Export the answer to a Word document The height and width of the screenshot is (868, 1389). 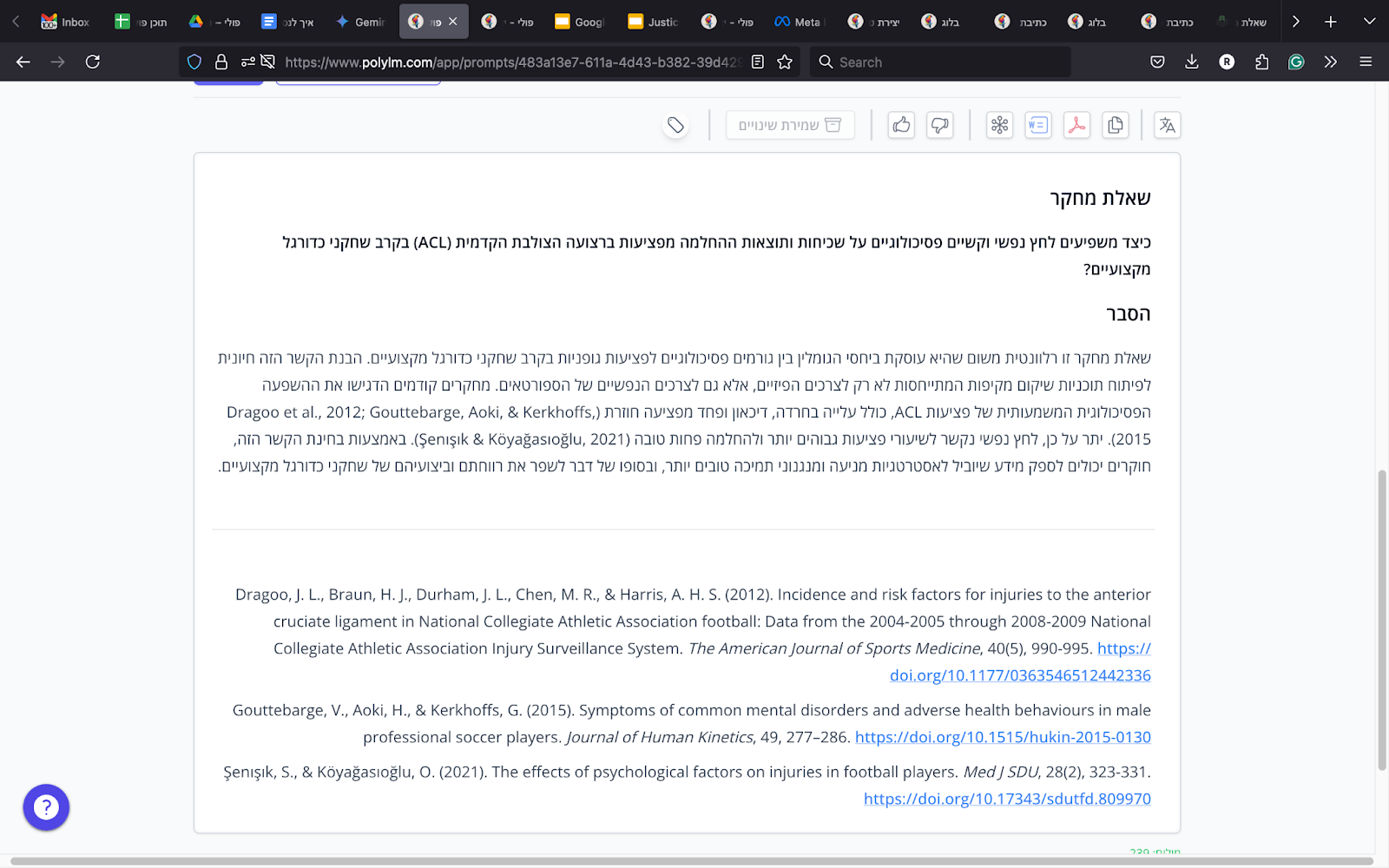(x=1038, y=125)
